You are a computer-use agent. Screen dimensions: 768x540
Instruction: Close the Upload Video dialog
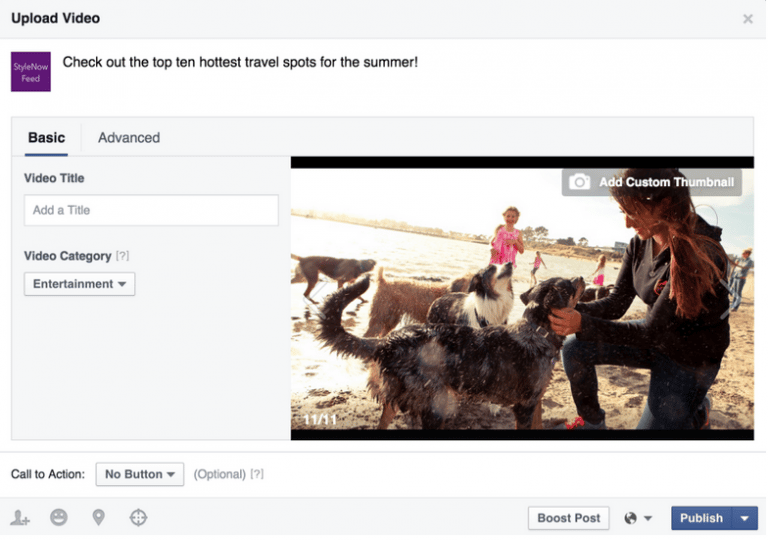tap(747, 19)
